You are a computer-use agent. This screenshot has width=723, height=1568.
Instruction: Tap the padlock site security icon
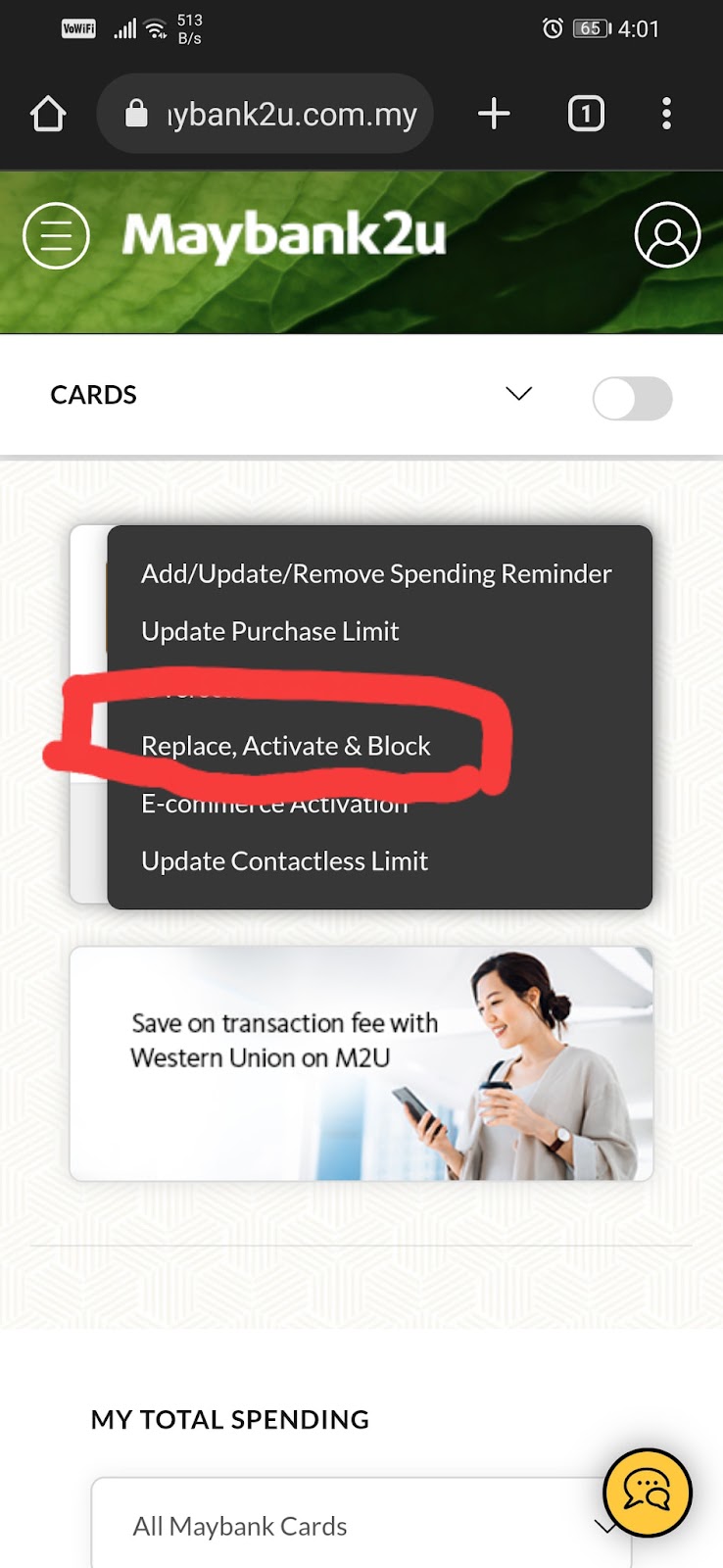(x=136, y=114)
